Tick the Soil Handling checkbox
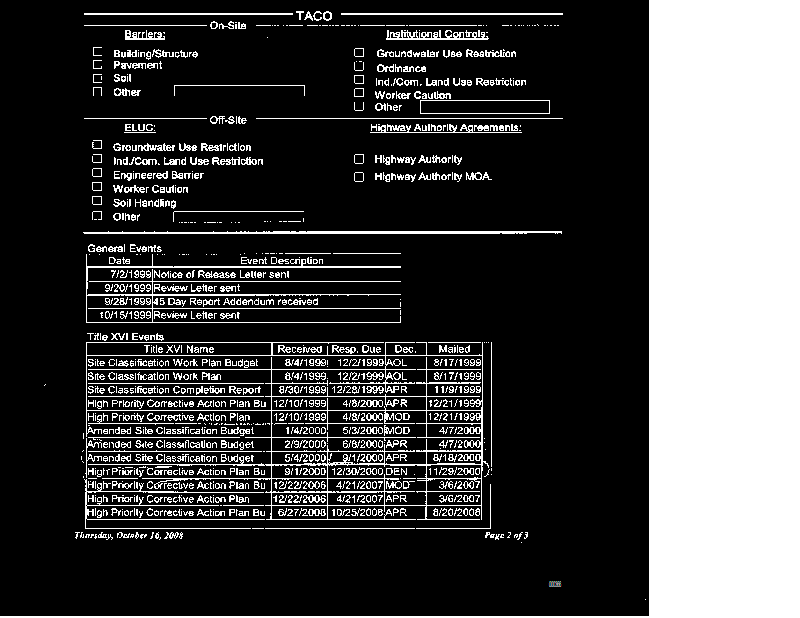800x618 pixels. [x=98, y=201]
